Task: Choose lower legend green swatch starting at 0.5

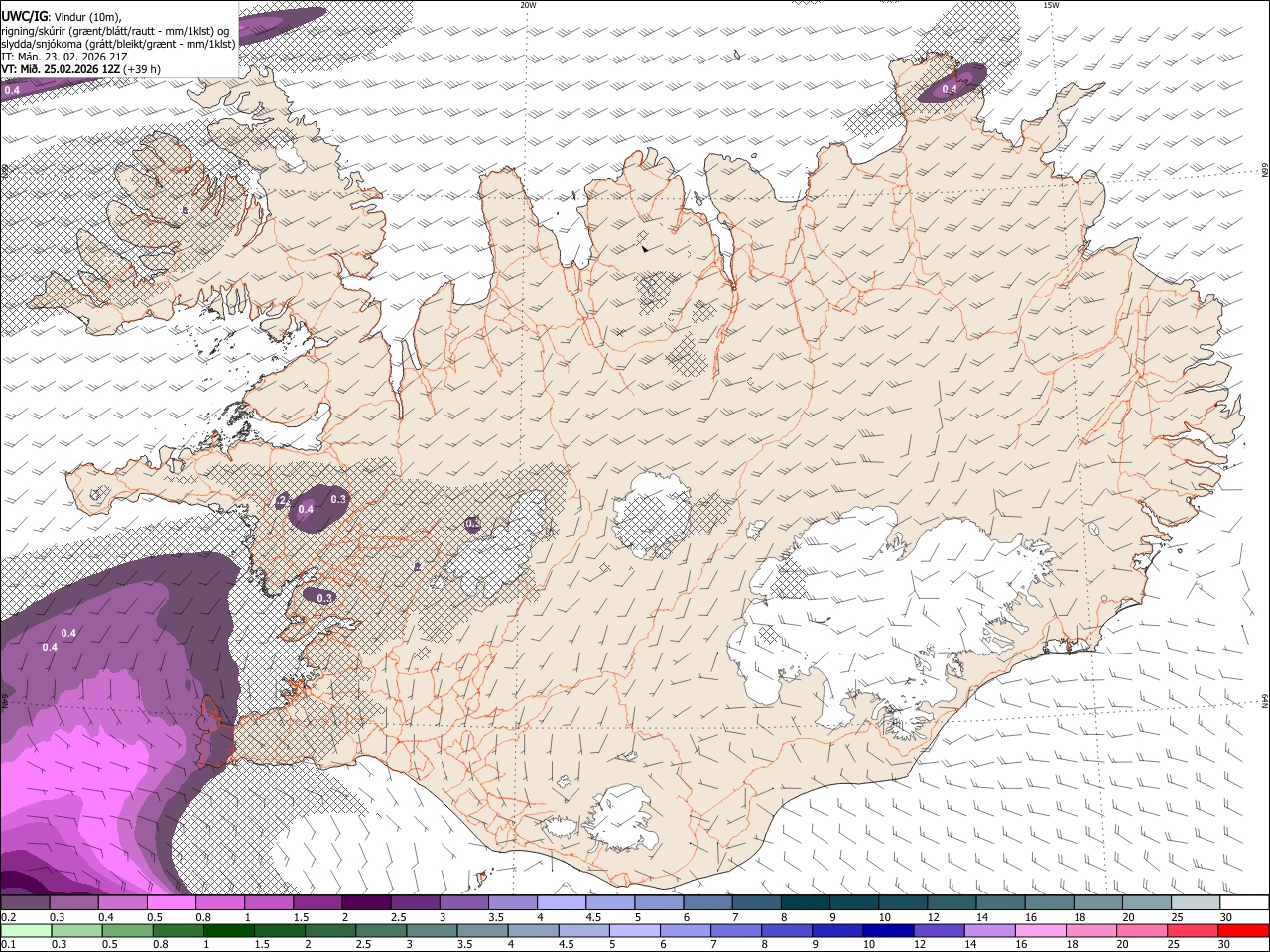Action: pos(127,930)
